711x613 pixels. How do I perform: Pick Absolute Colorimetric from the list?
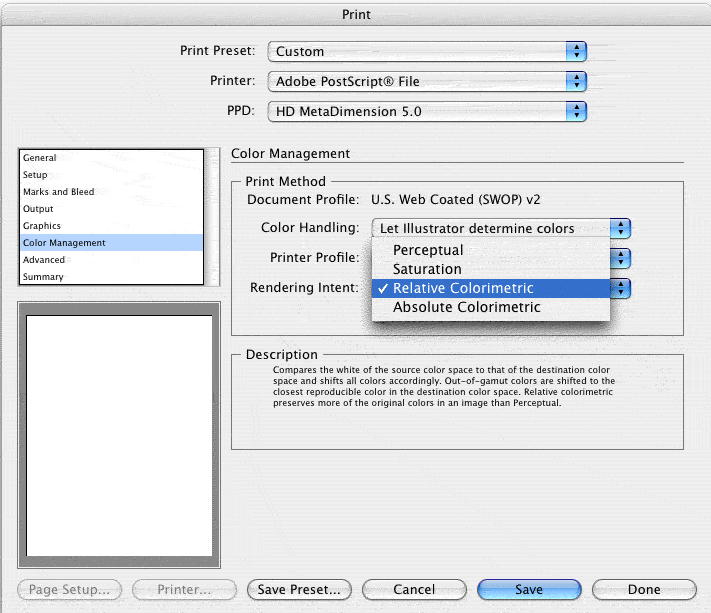[x=491, y=307]
